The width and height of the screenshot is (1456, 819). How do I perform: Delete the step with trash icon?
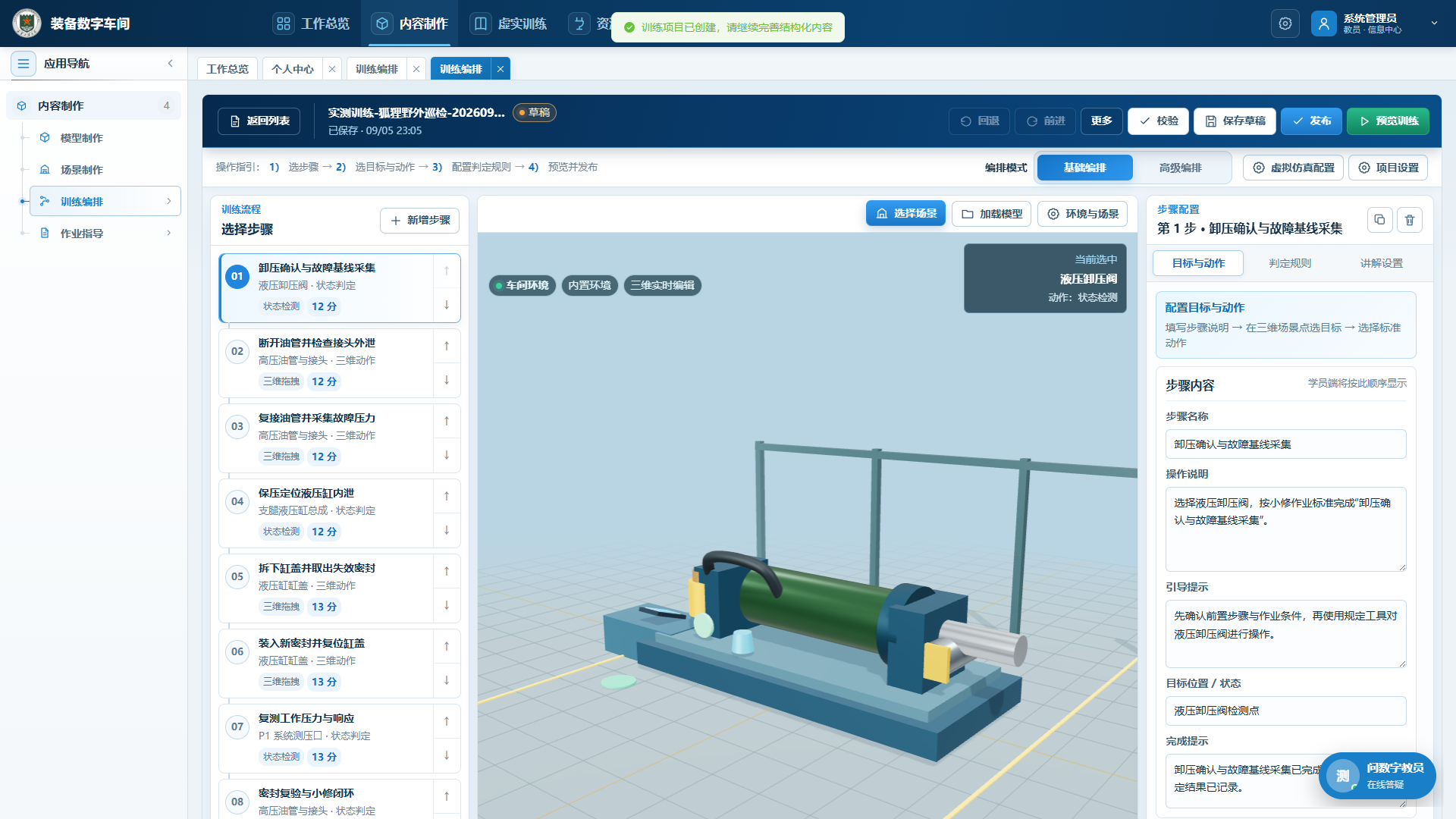pos(1410,220)
